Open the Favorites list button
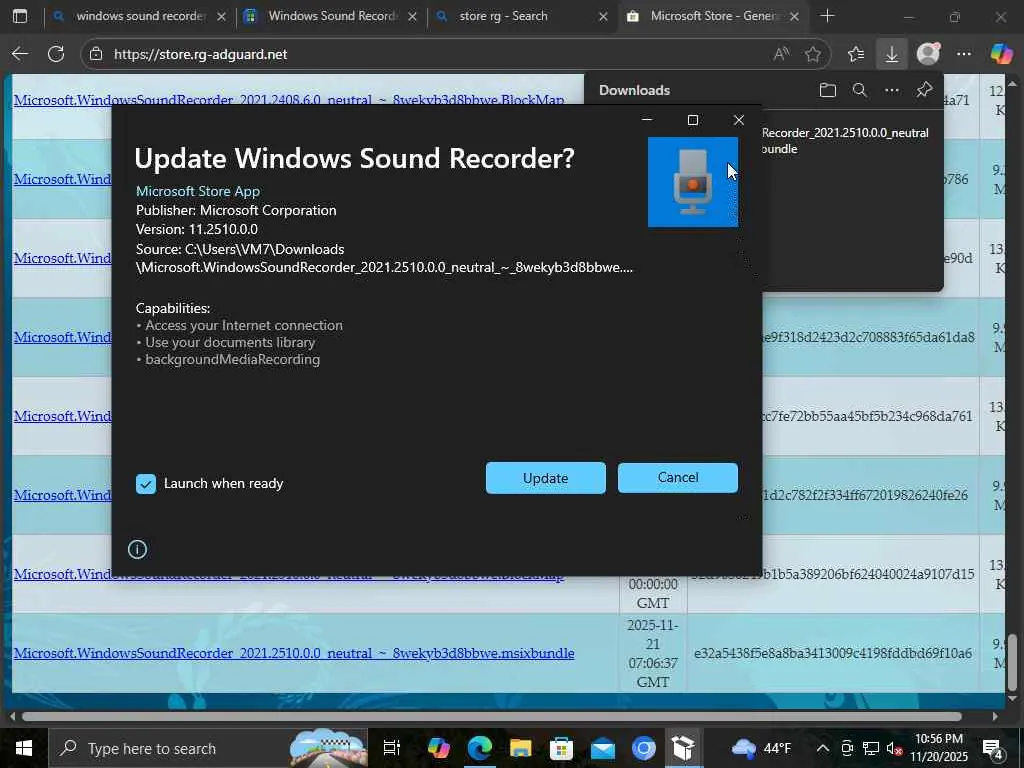 coord(856,54)
